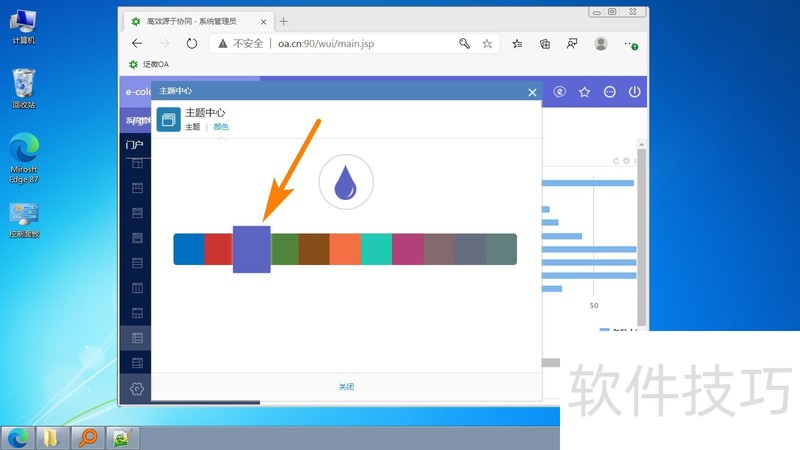Close the 高效源于协同 browser tab
Viewport: 800px width, 450px height.
pos(263,22)
